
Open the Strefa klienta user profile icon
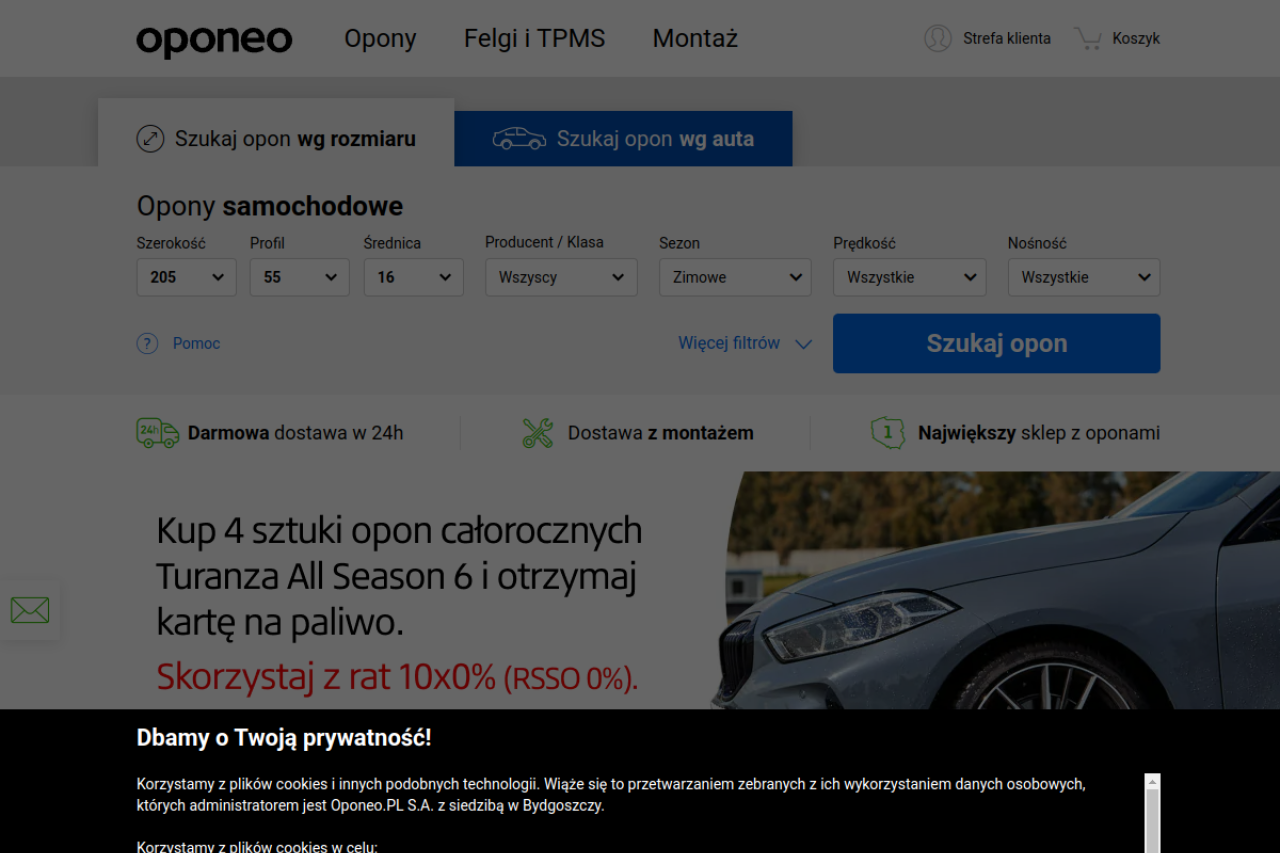(x=938, y=38)
